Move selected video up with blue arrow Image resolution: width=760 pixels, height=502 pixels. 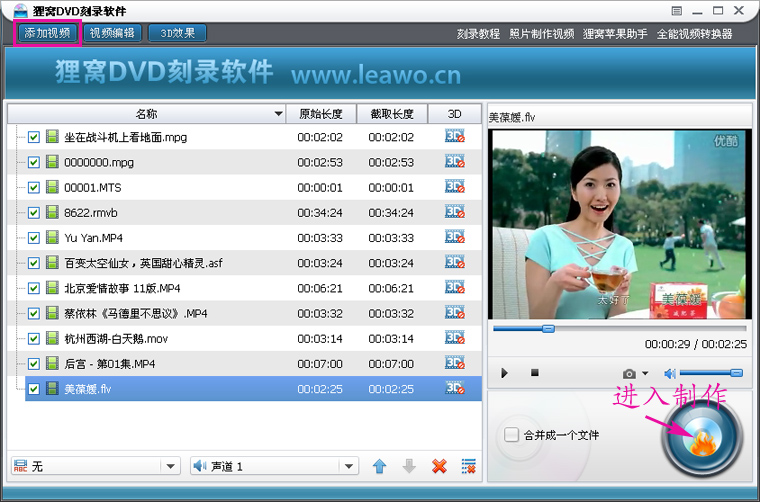coord(380,466)
